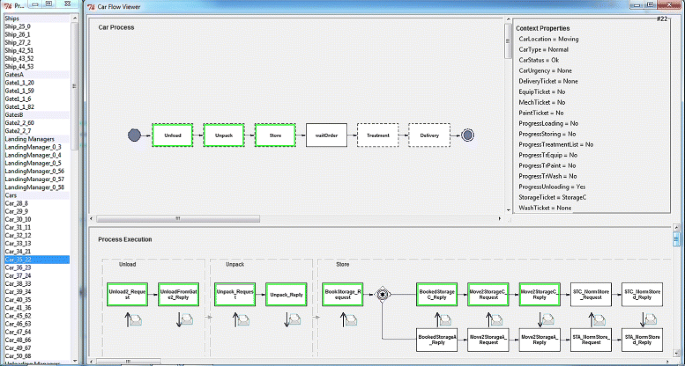The height and width of the screenshot is (366, 685).
Task: Click the BookedStorageC_Reply node
Action: click(x=437, y=294)
